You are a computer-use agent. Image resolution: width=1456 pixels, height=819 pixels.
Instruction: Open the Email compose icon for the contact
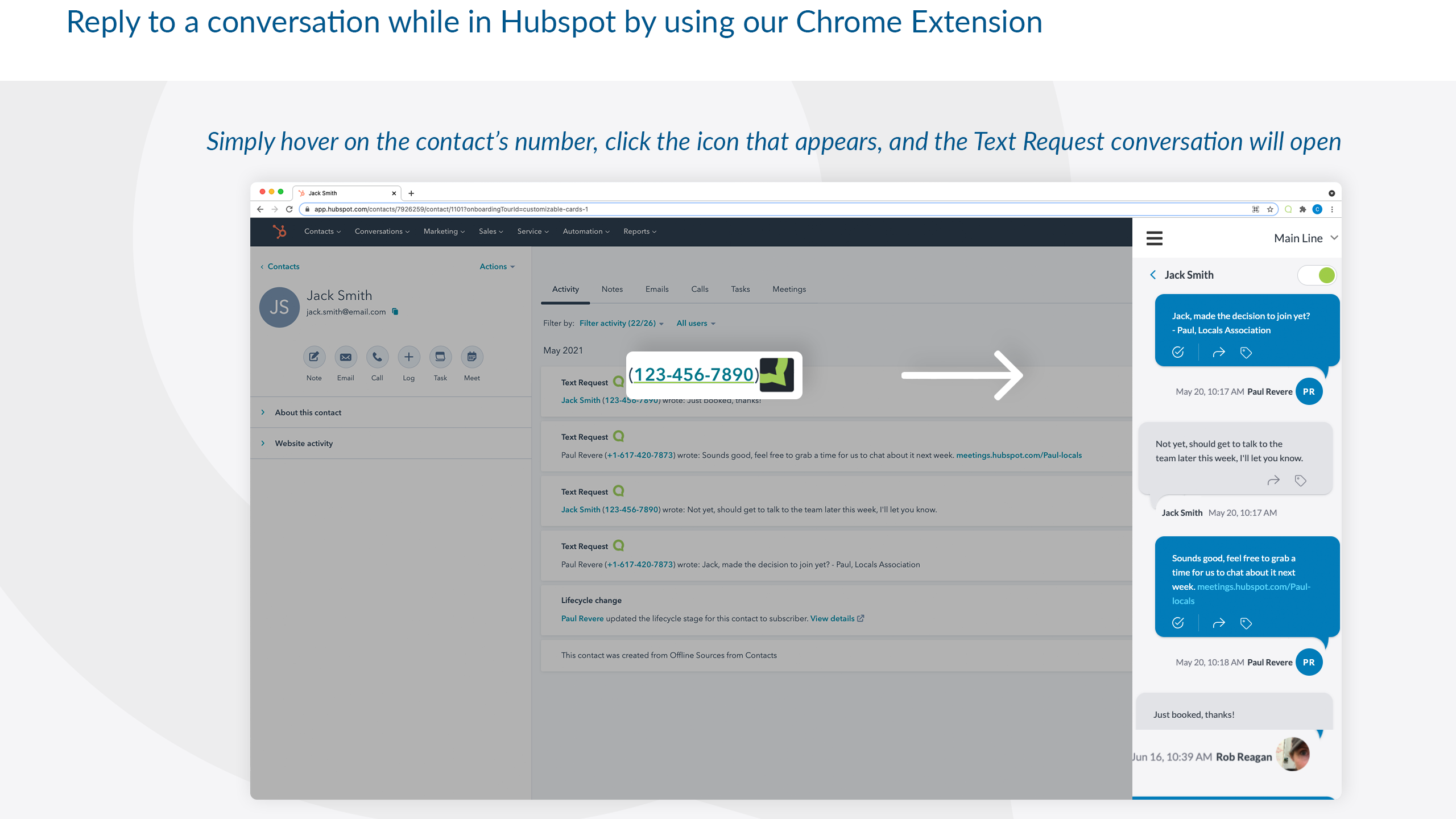pyautogui.click(x=345, y=357)
